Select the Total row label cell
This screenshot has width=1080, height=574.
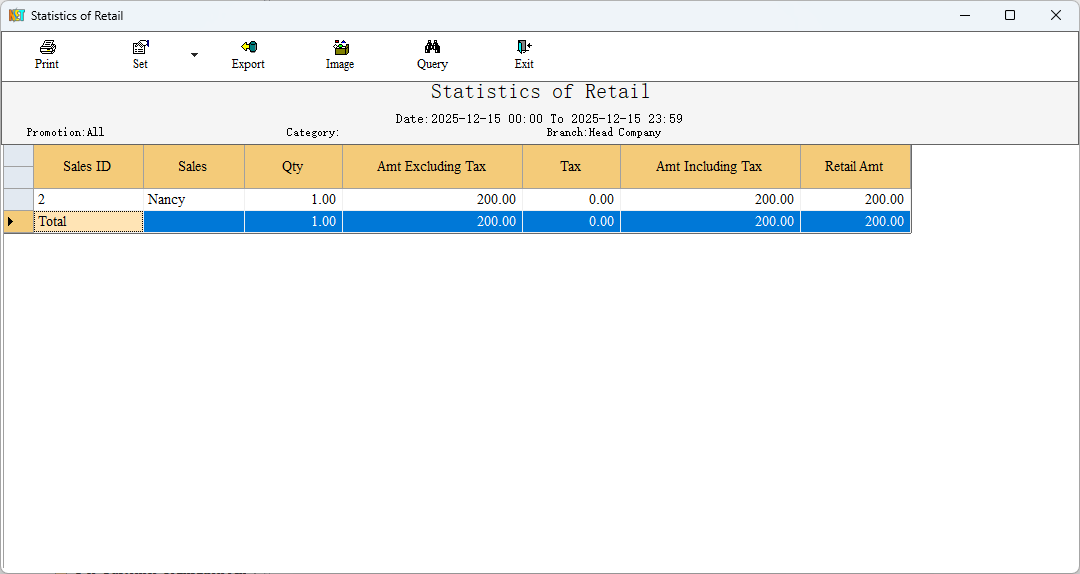coord(87,222)
